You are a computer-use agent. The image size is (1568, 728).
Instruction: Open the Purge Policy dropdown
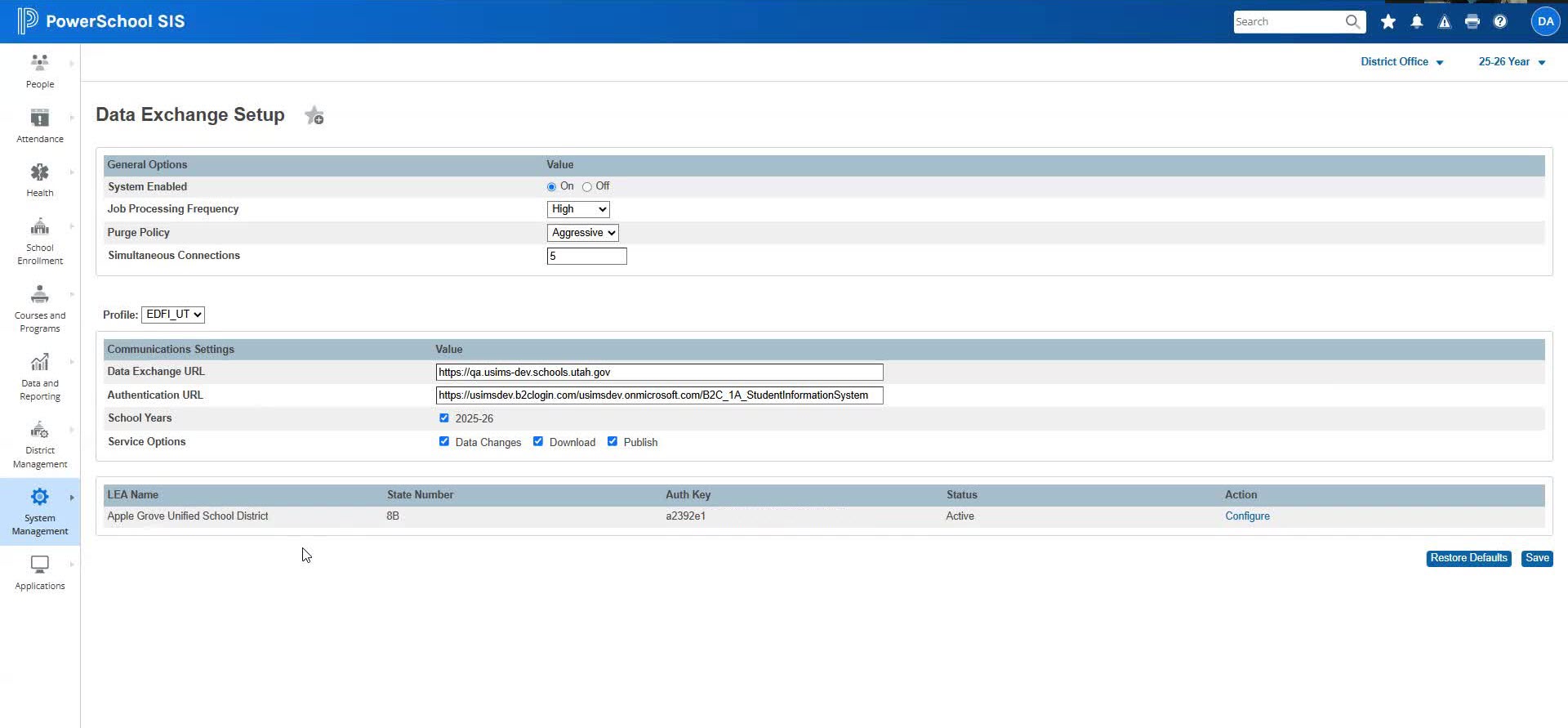(x=583, y=233)
